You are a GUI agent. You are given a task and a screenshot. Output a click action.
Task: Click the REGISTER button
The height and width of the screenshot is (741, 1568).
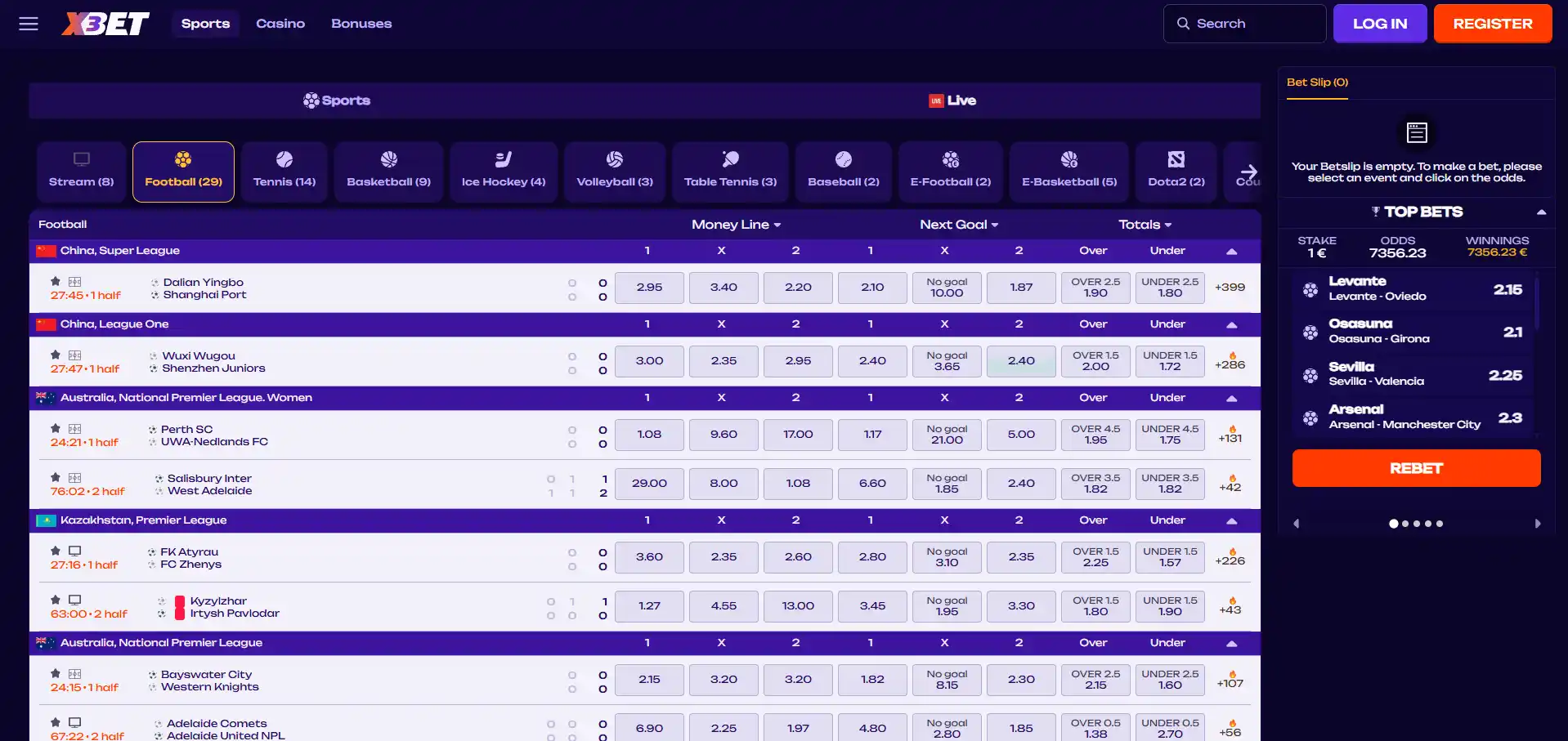1493,24
